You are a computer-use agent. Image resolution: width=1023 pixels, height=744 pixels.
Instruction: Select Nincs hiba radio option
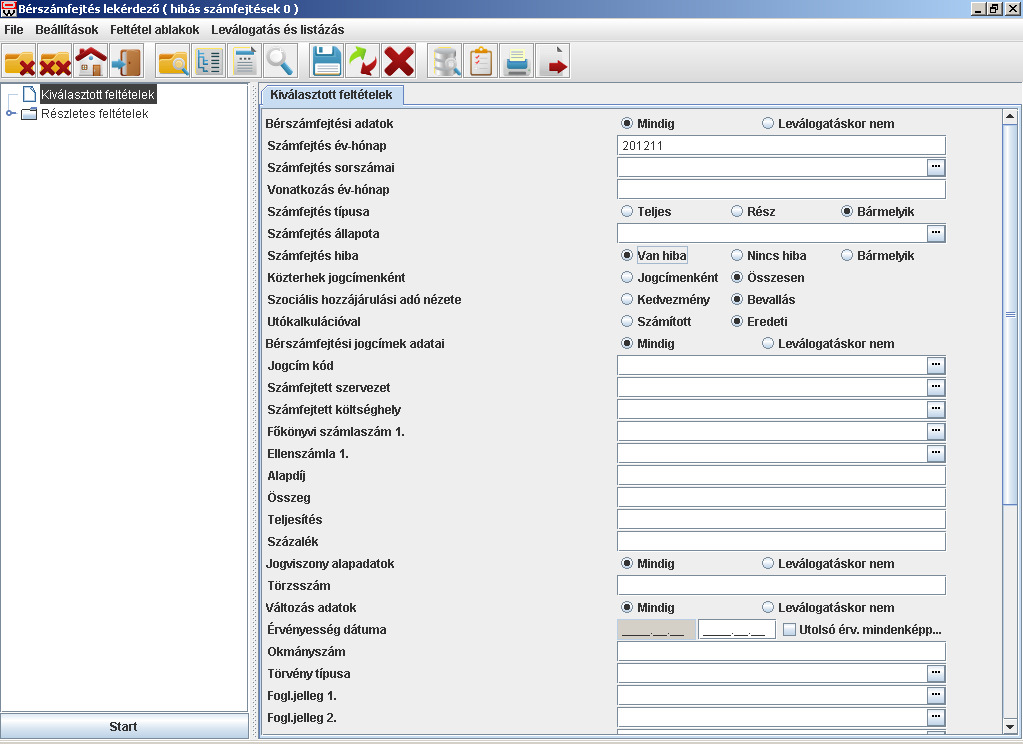pos(737,255)
